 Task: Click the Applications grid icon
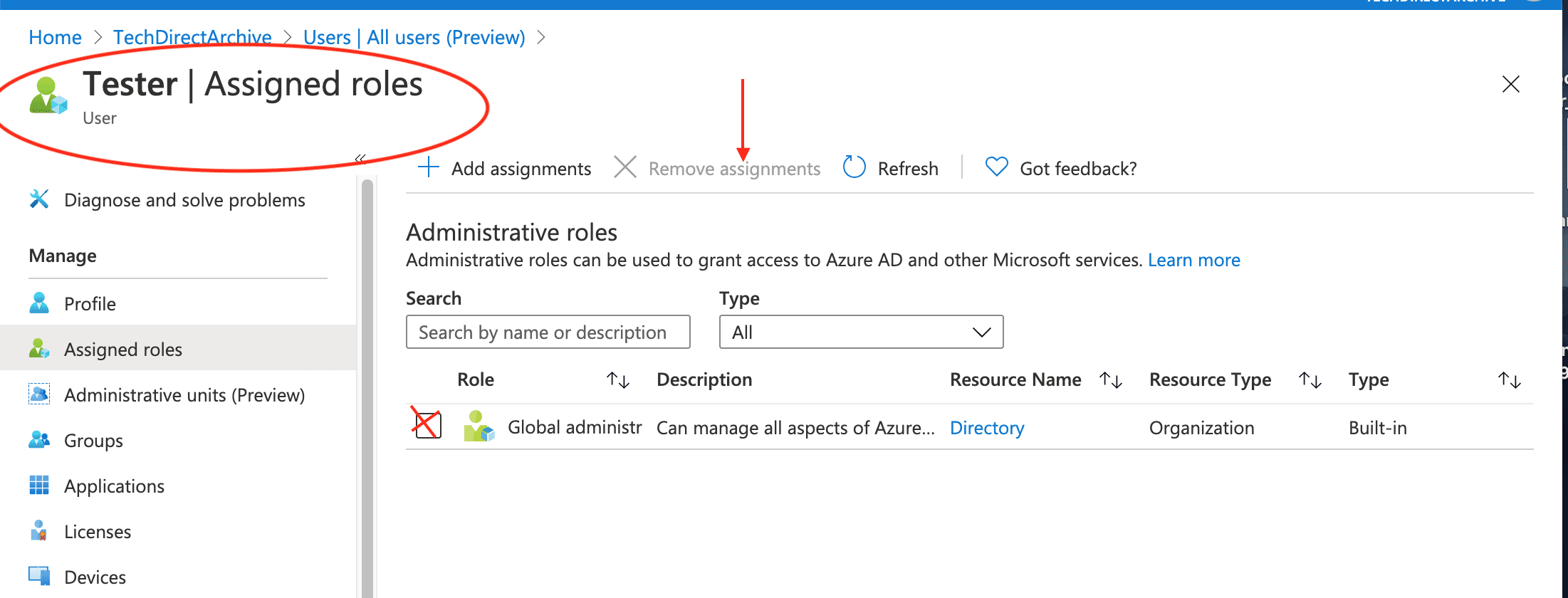point(39,486)
